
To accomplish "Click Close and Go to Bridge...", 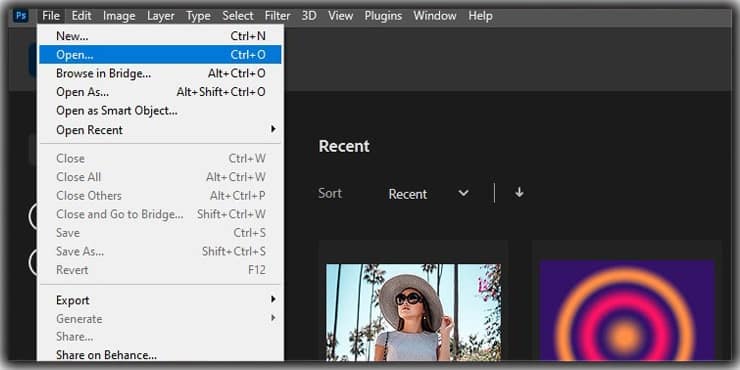I will 160,214.
